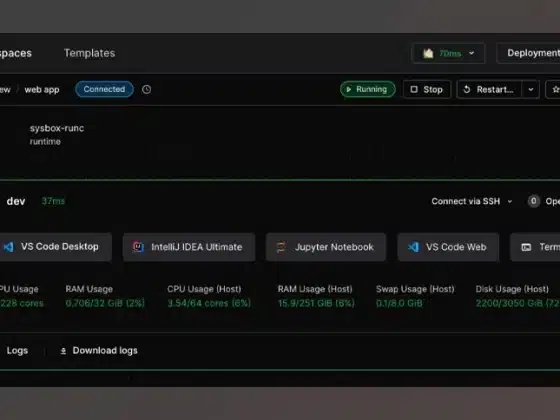
Task: Launch IntelliJ IDEA Ultimate
Action: (189, 247)
